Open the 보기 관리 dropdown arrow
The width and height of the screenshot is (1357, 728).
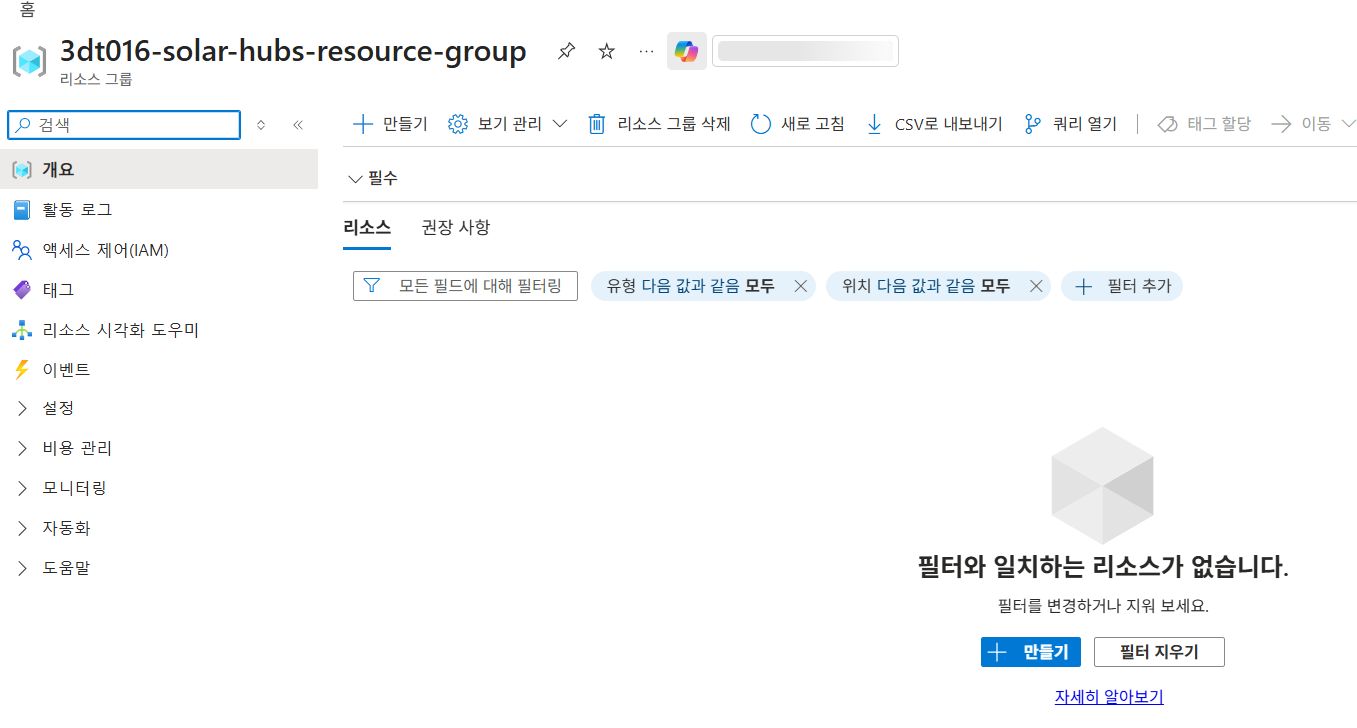click(x=560, y=124)
